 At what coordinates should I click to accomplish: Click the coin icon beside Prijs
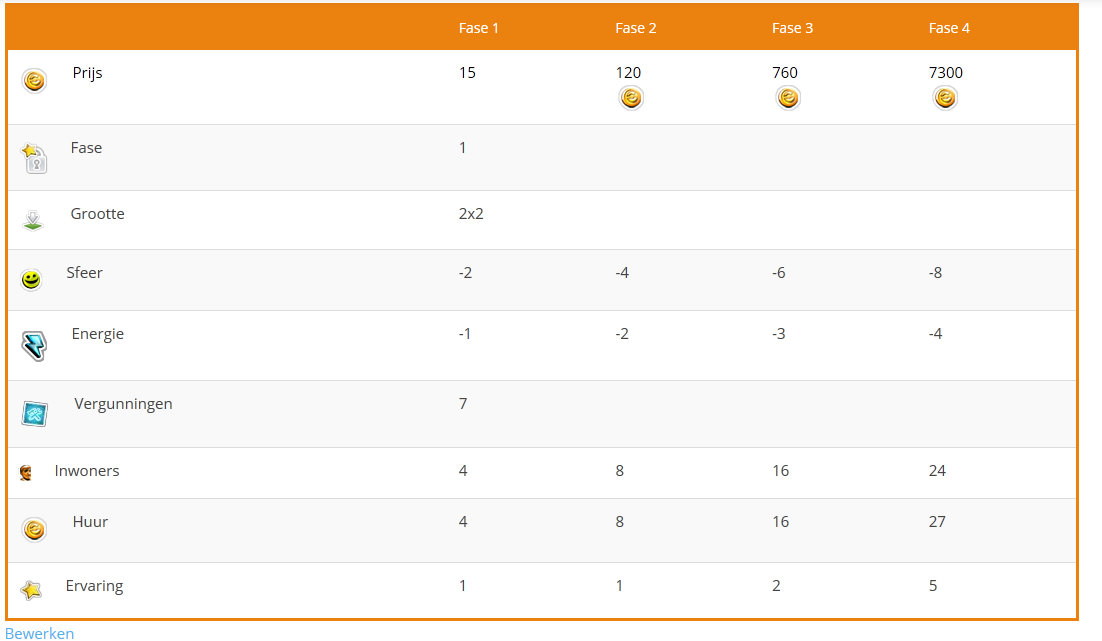34,81
